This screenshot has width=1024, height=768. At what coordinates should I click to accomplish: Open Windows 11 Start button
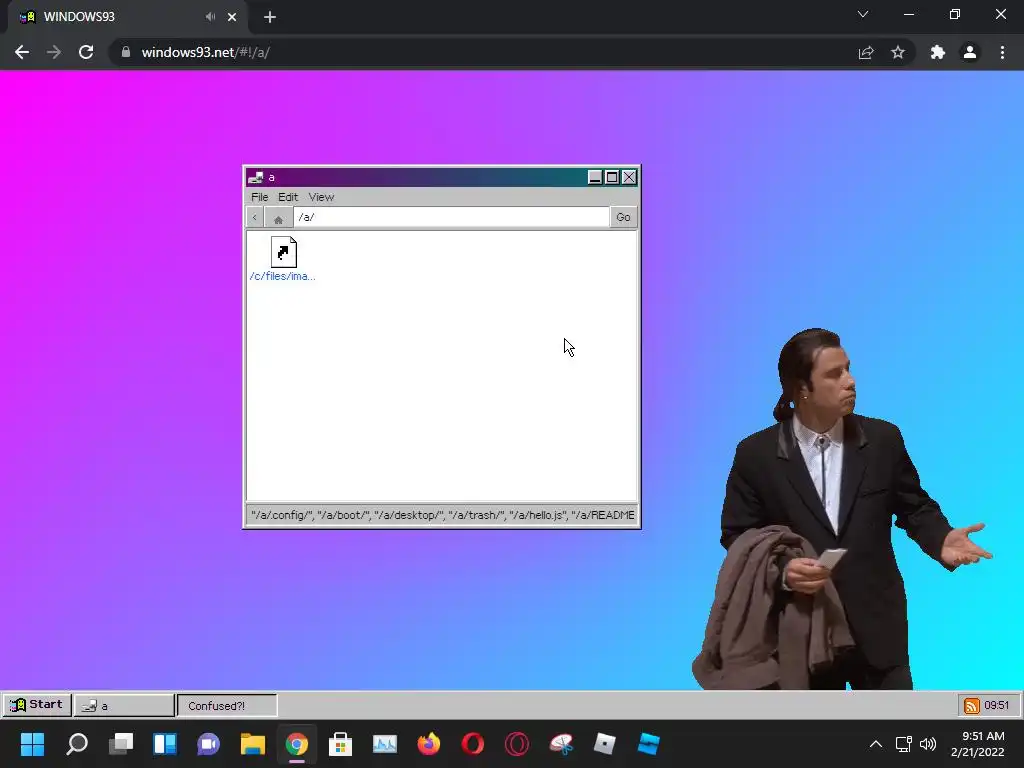point(32,744)
